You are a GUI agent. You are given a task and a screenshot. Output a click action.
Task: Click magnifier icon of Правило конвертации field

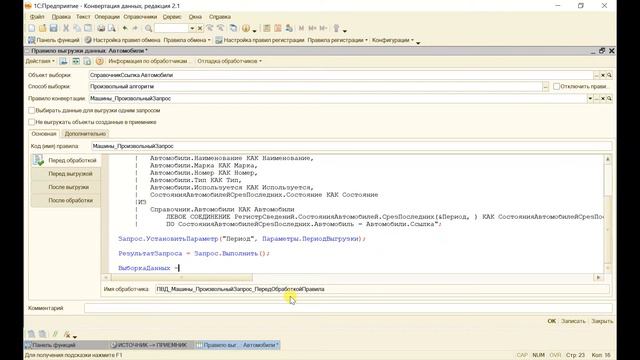click(609, 98)
